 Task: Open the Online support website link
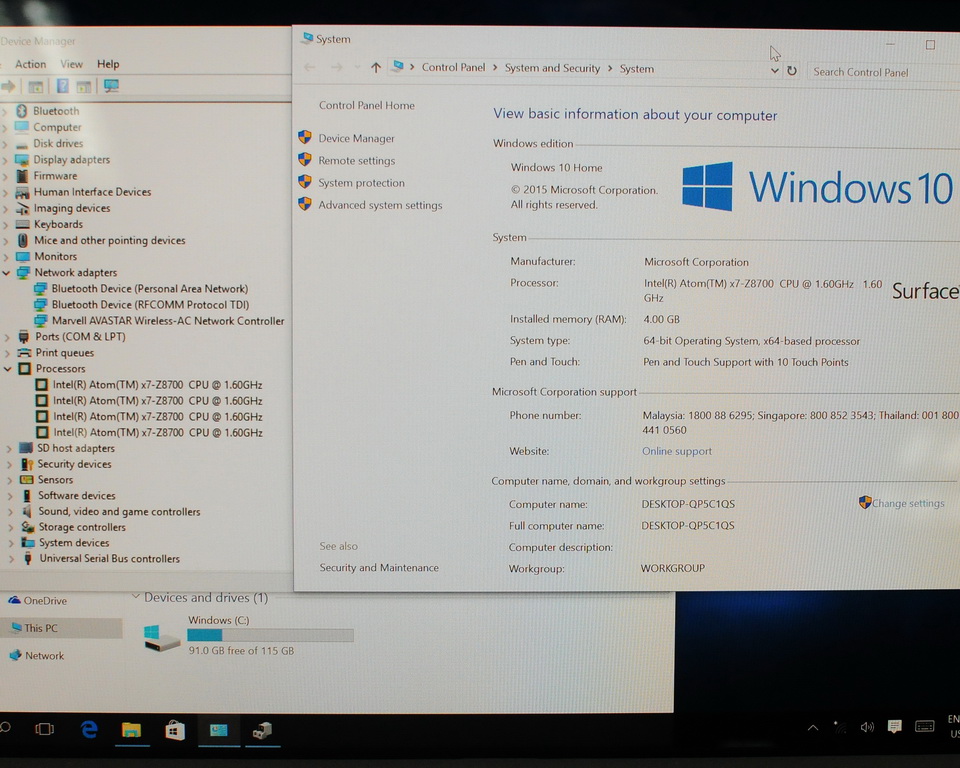pos(677,451)
